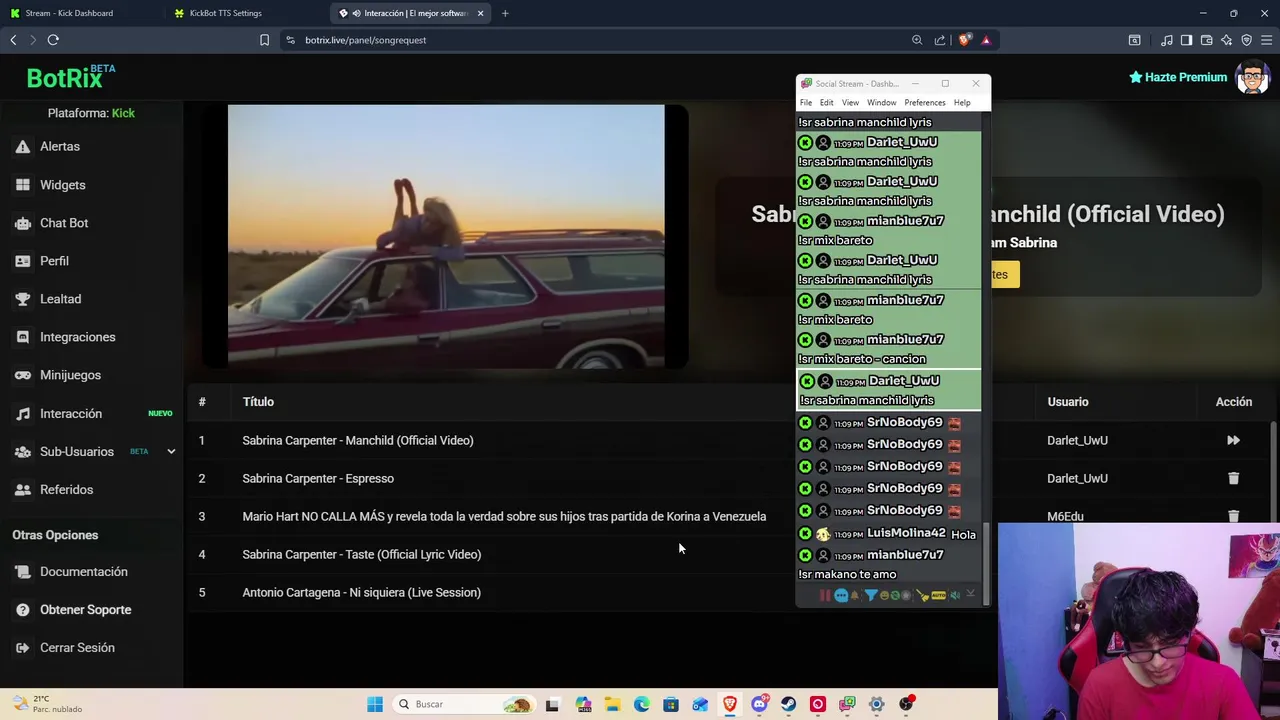Click Cerrar Sesión in the sidebar
The image size is (1280, 720).
77,648
